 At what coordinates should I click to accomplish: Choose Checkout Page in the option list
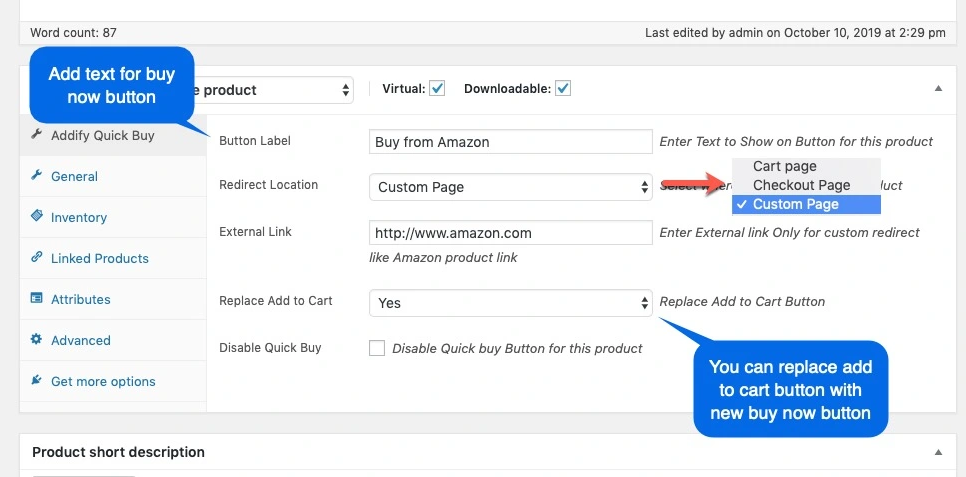point(801,185)
